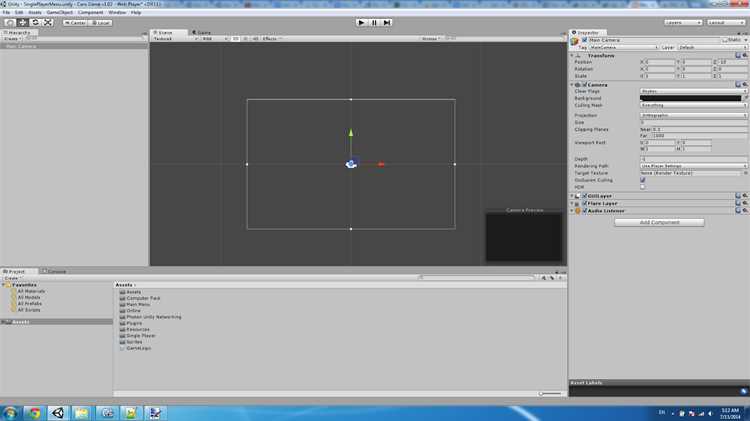Screen dimensions: 750x421
Task: Click the Project search filter-by-type icon
Action: coord(544,277)
